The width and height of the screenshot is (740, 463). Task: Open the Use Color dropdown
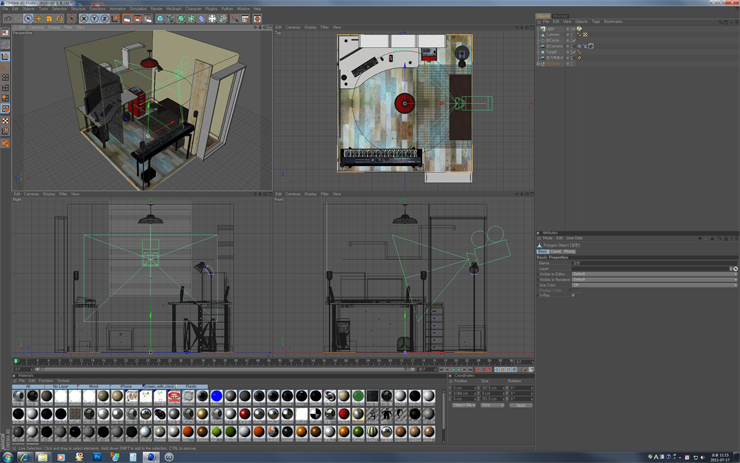(x=654, y=285)
